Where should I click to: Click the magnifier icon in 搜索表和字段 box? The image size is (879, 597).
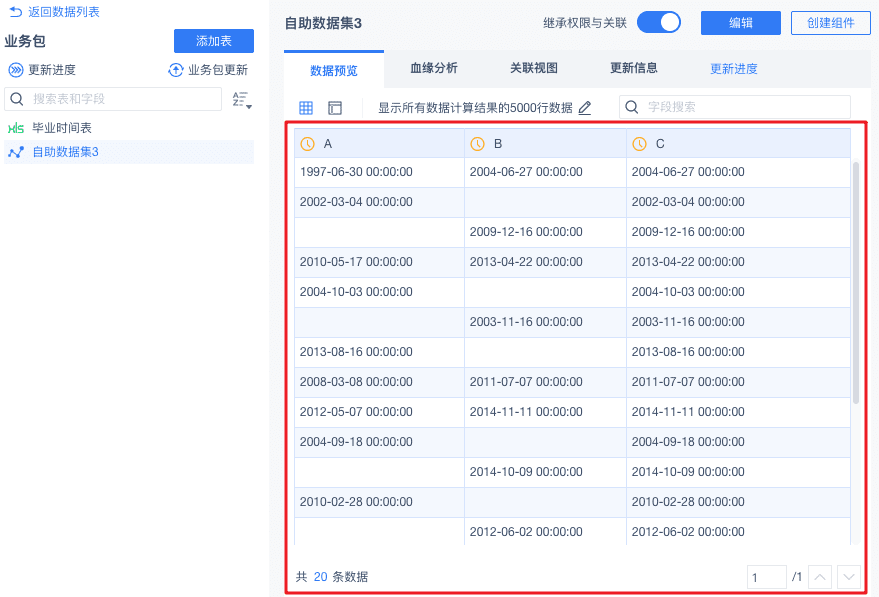point(17,99)
